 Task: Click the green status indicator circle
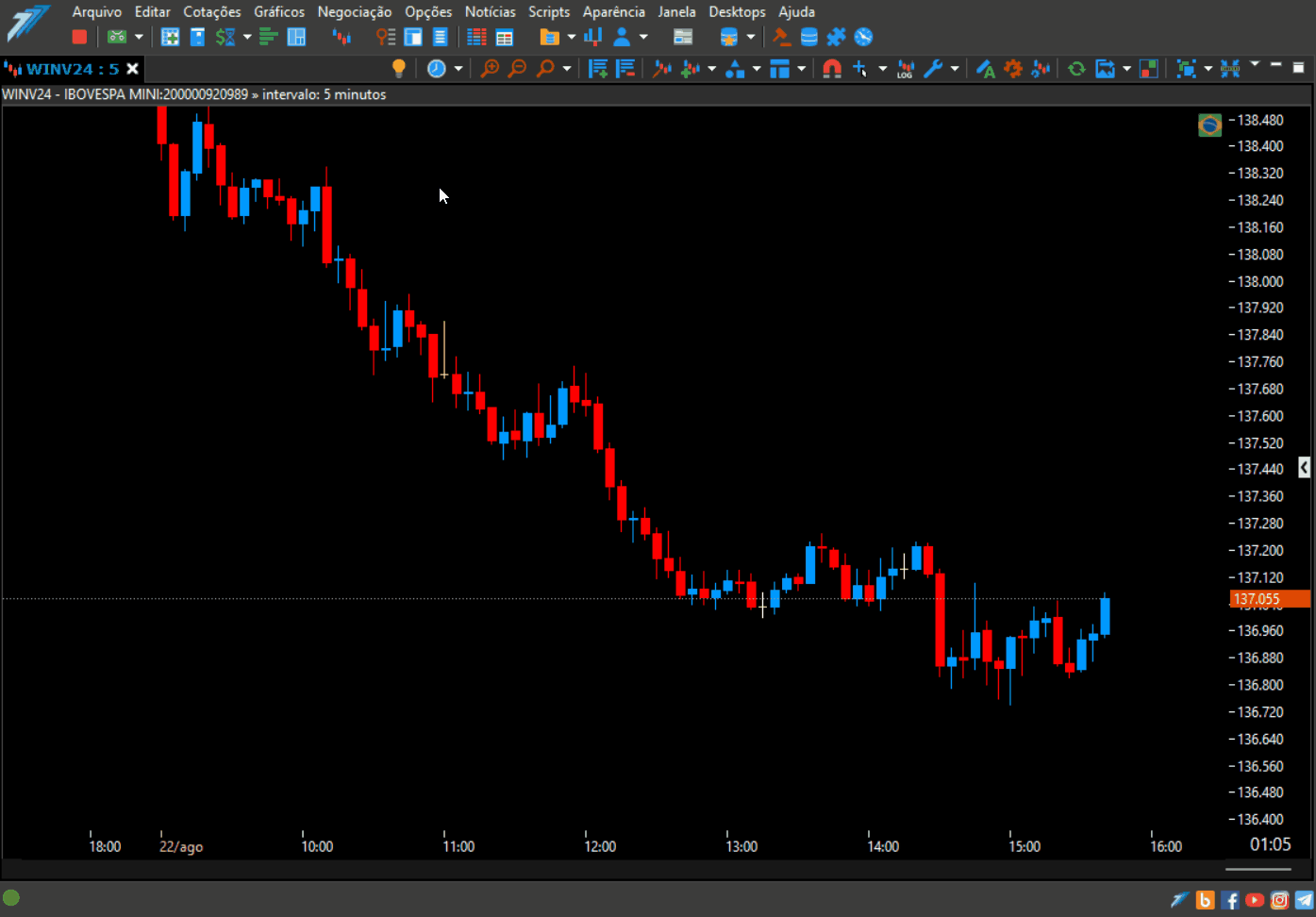click(x=11, y=897)
